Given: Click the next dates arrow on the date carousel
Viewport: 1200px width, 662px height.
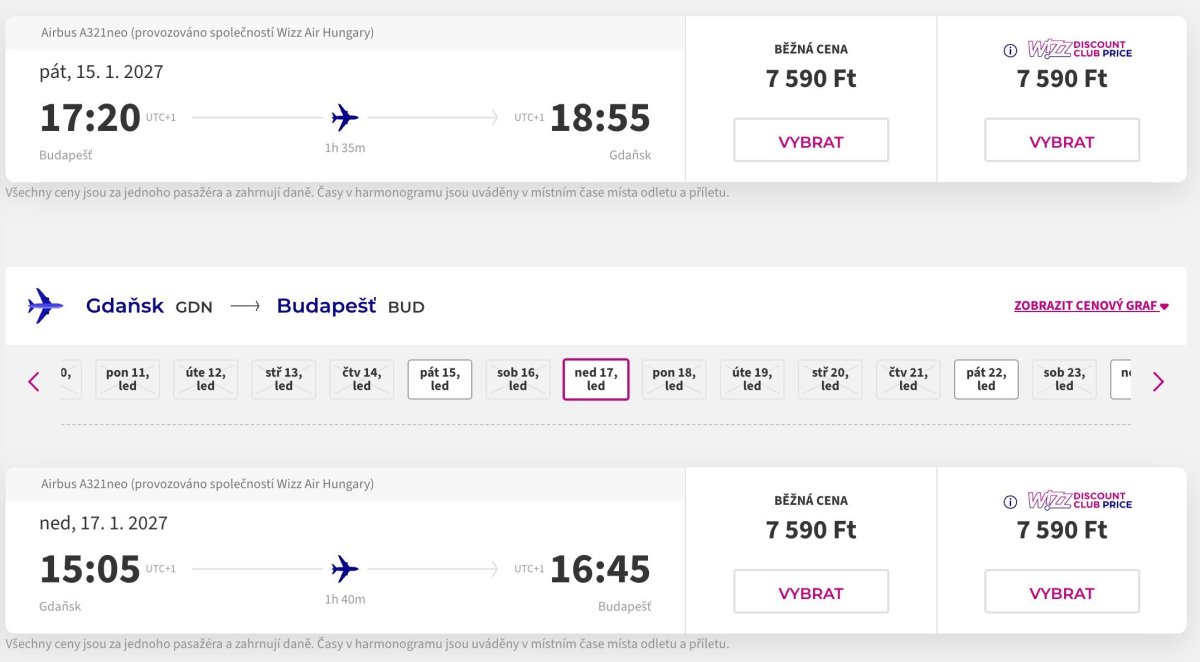Looking at the screenshot, I should pyautogui.click(x=1158, y=381).
